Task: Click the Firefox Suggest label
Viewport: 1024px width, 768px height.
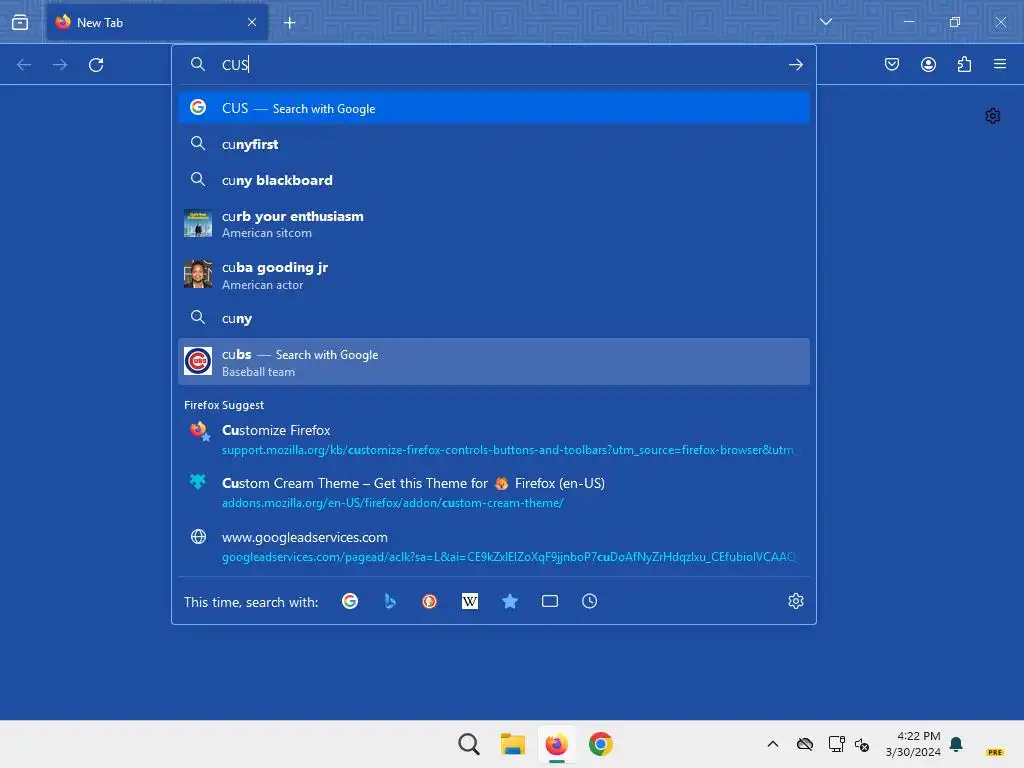Action: pos(224,405)
